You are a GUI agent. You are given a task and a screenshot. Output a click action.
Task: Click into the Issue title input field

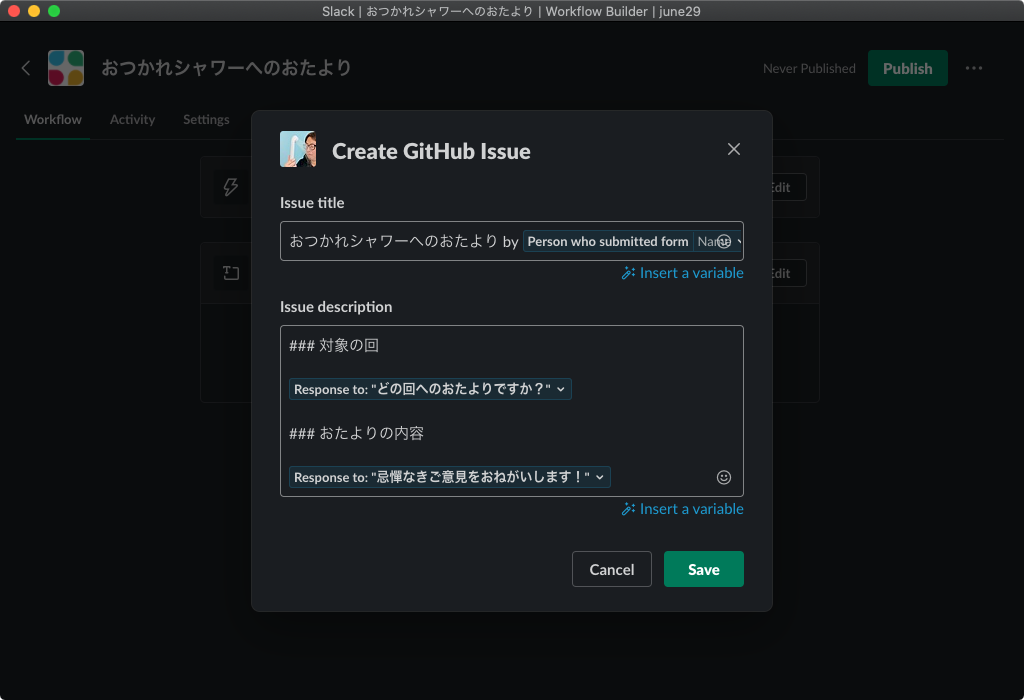tap(511, 242)
